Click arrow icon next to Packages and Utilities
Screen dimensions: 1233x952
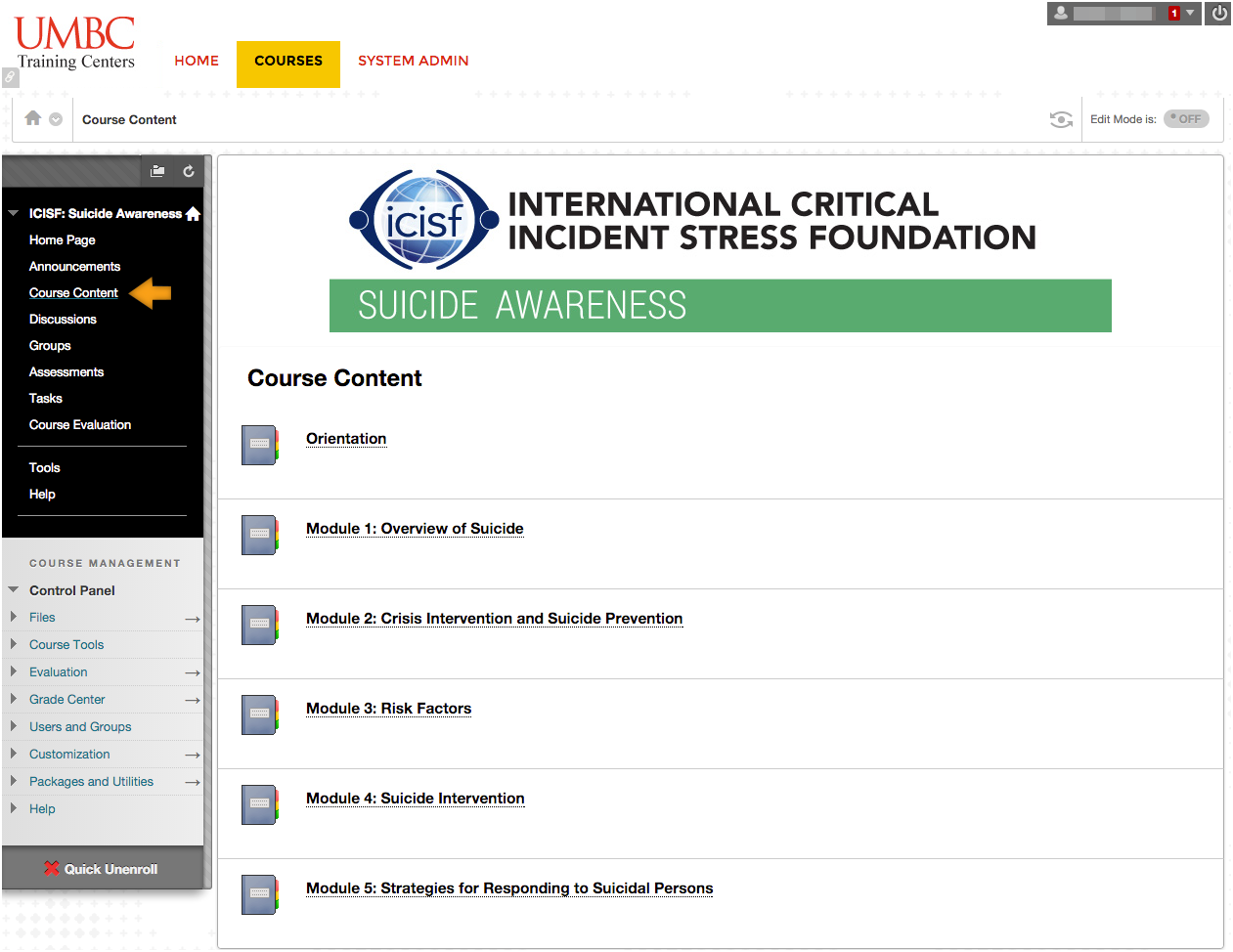[x=193, y=782]
